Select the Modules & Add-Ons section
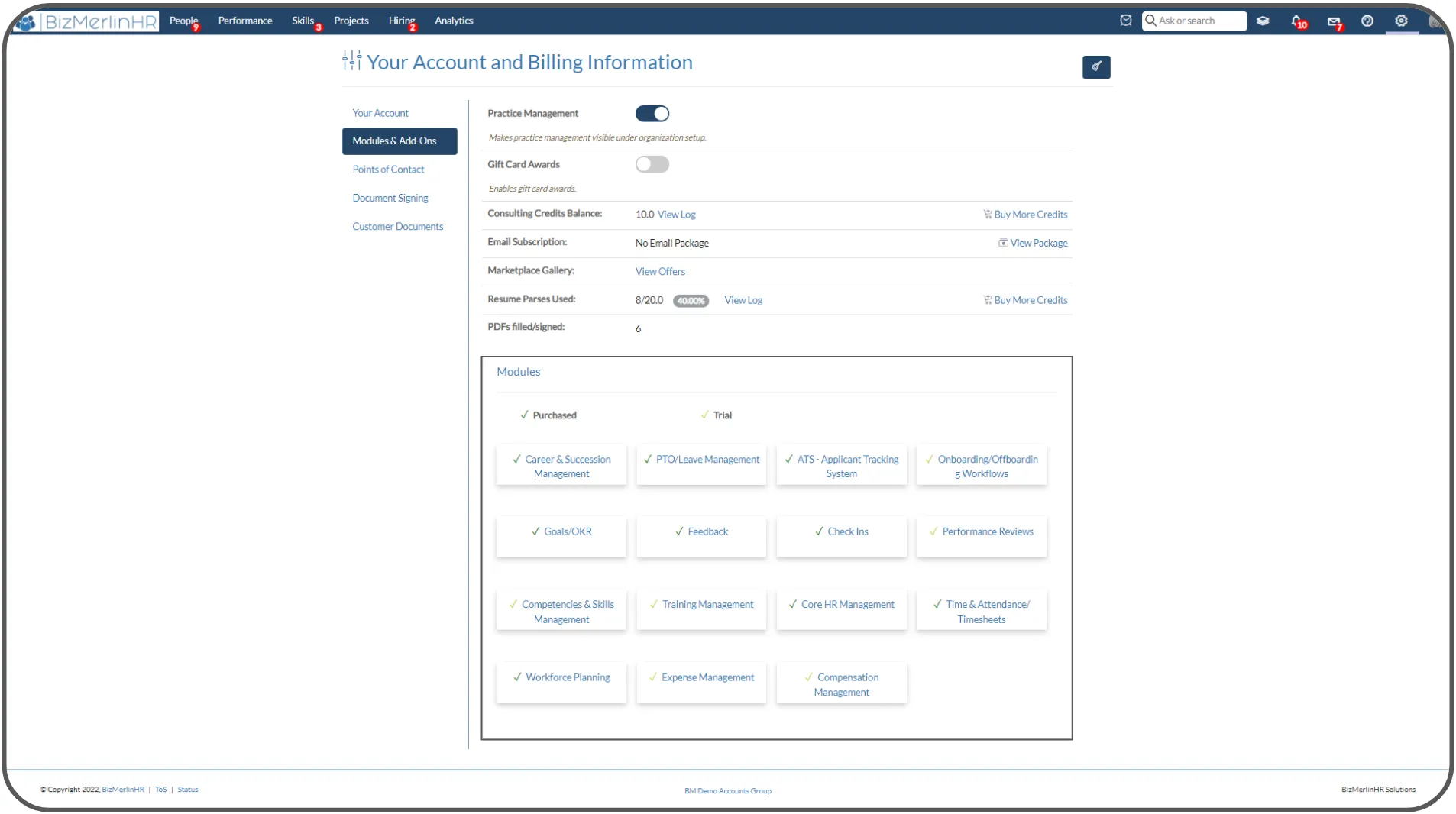 coord(400,141)
